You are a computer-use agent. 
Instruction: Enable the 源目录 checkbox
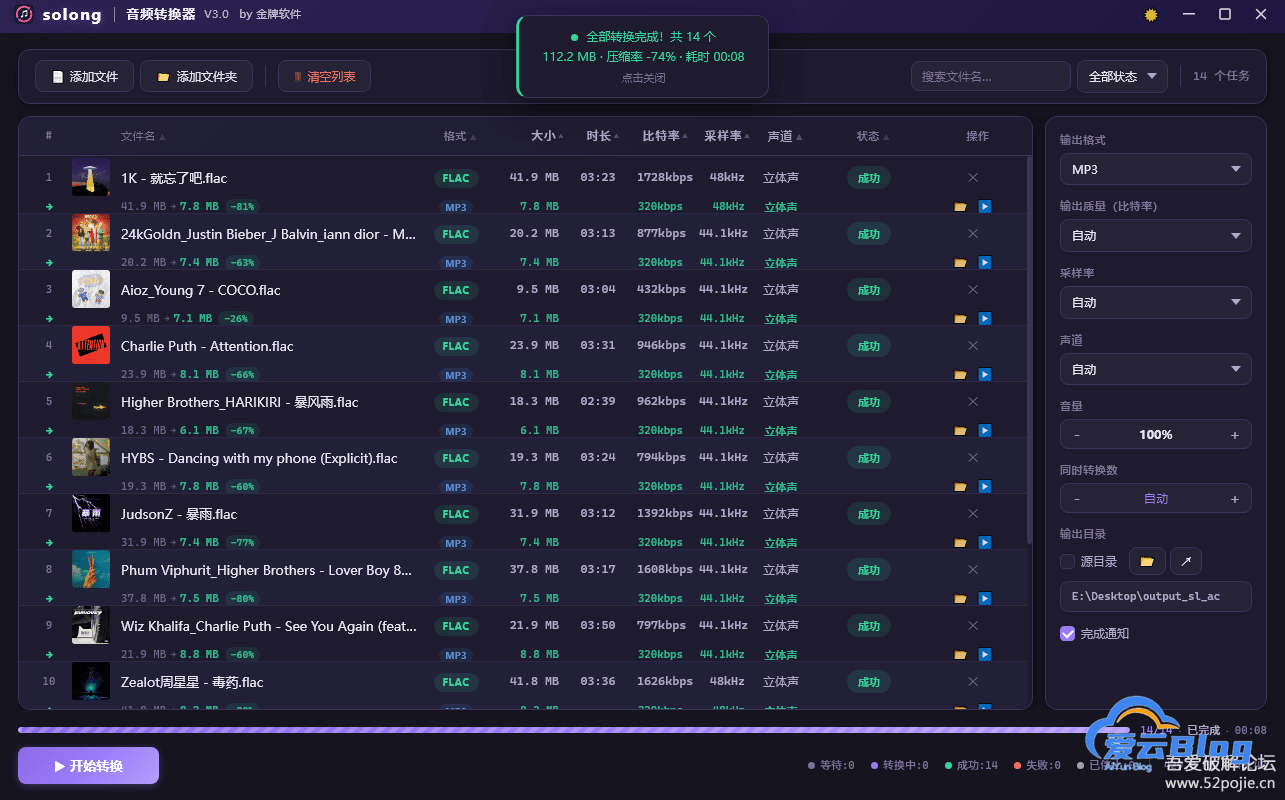tap(1067, 562)
